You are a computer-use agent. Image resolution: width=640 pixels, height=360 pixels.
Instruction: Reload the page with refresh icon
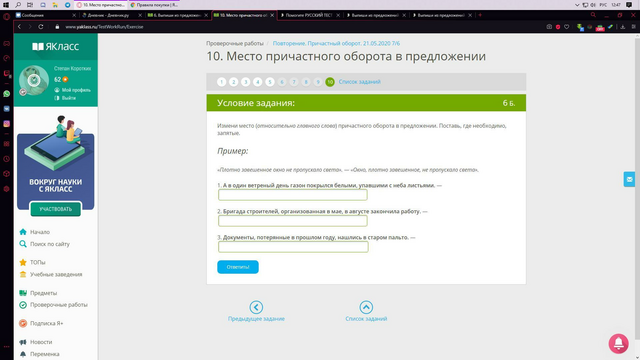(41, 27)
